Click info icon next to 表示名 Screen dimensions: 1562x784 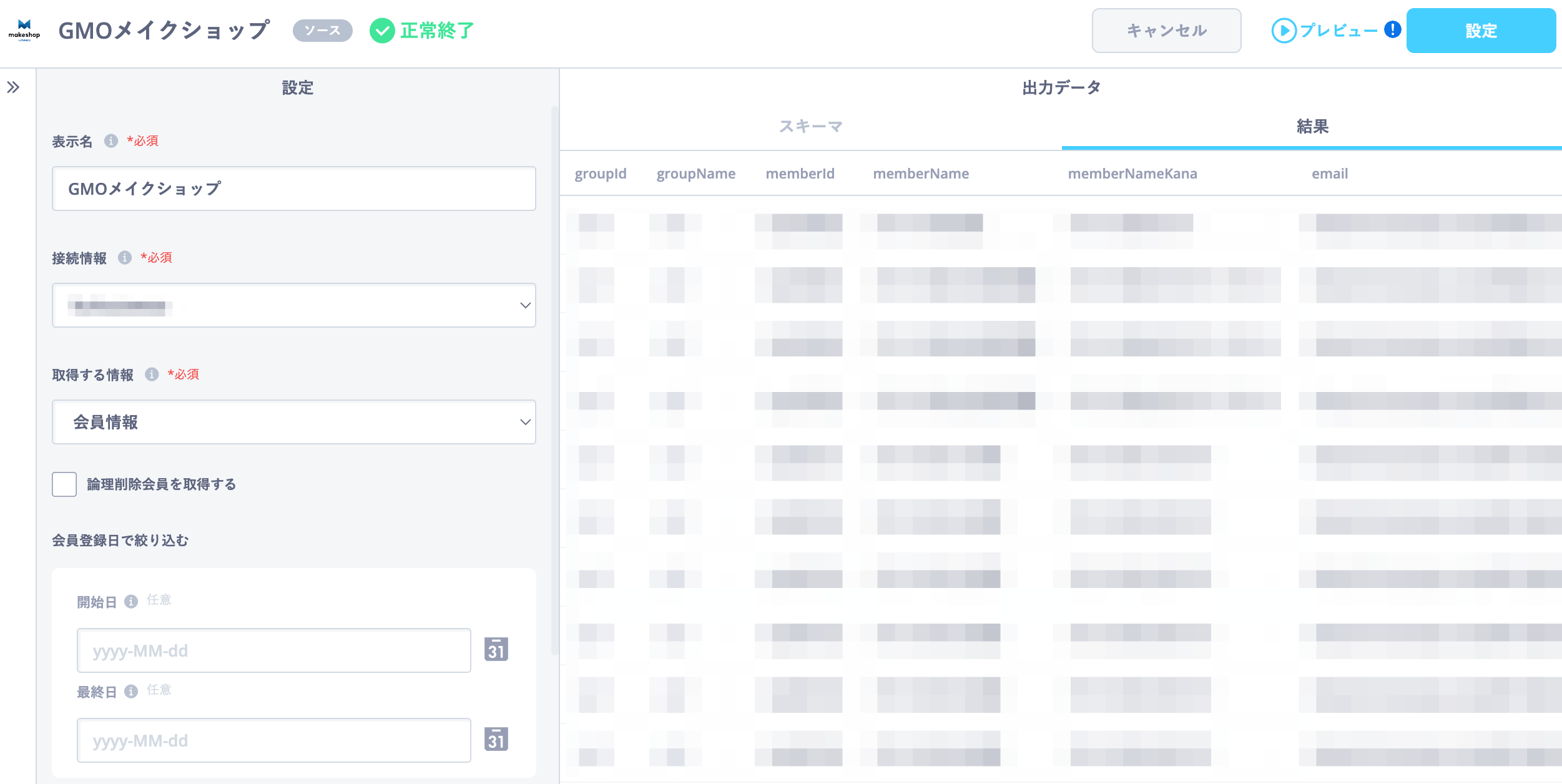coord(111,141)
